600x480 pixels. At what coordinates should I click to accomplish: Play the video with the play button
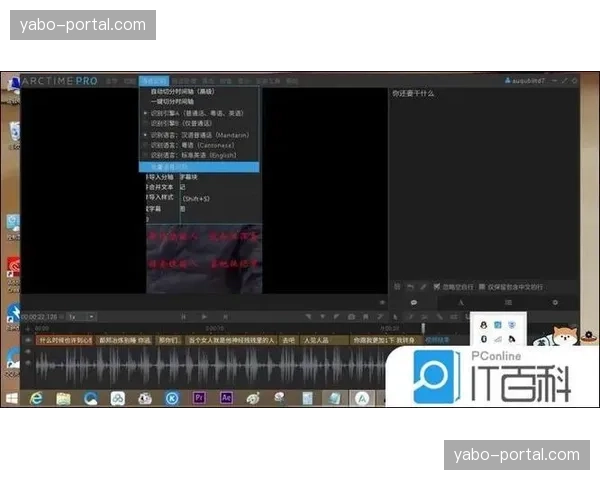(x=204, y=317)
